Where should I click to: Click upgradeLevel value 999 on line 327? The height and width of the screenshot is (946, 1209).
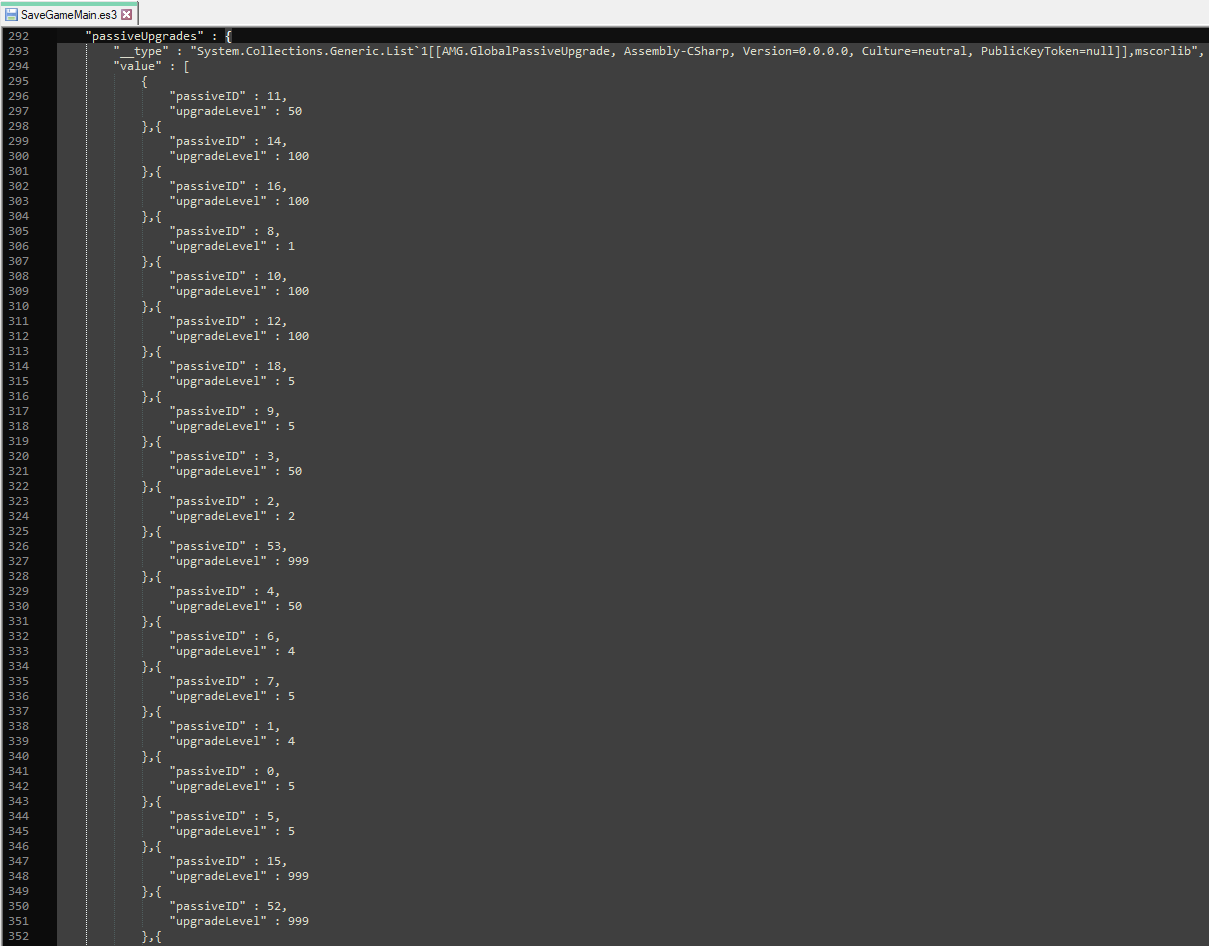[298, 561]
